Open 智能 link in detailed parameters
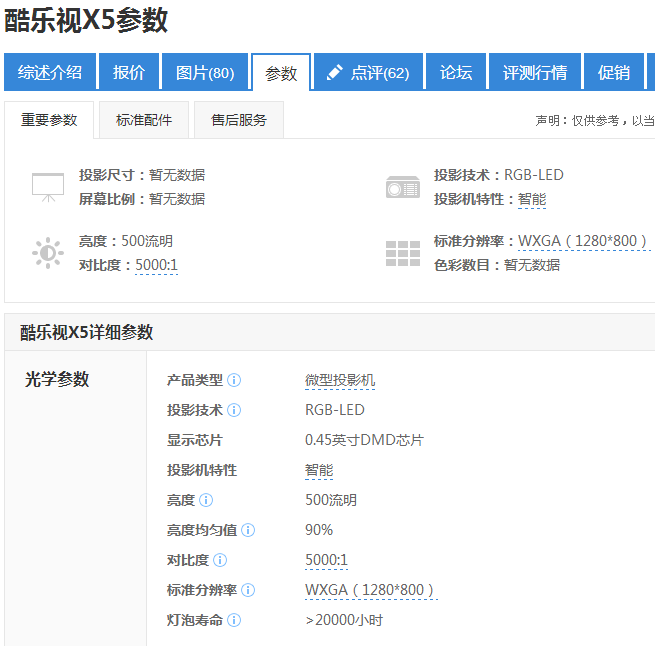 [x=319, y=470]
